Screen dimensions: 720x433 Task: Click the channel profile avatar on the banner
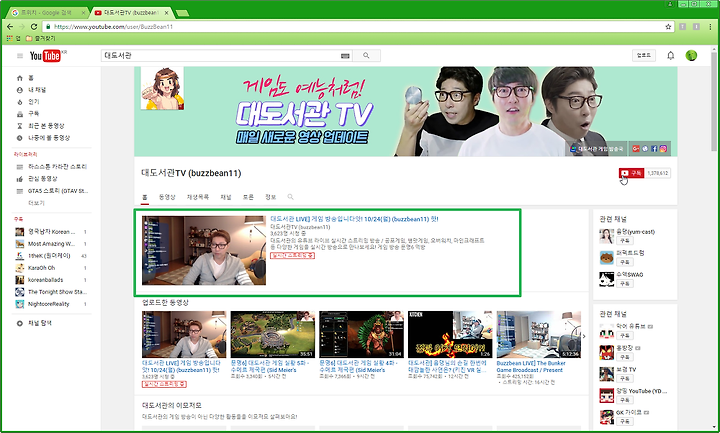(162, 88)
